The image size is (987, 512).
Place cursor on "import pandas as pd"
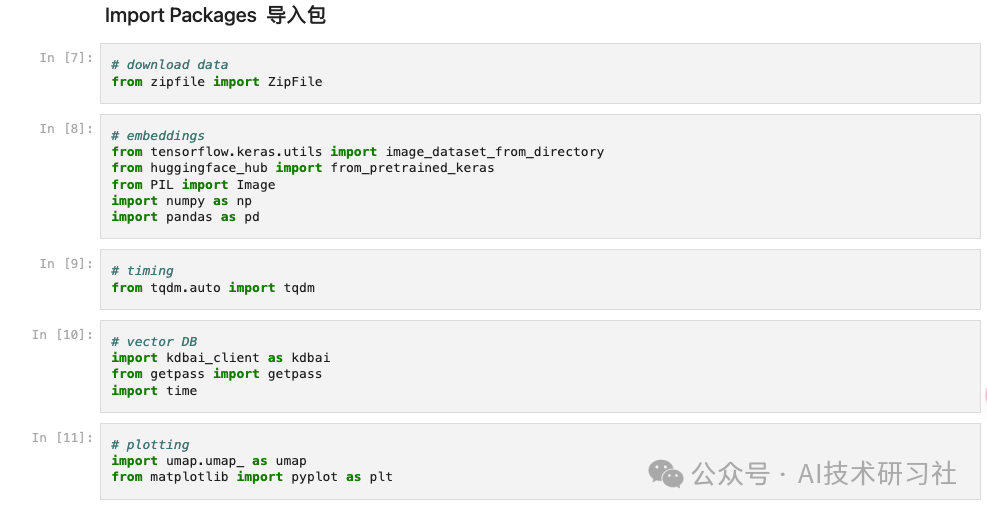point(185,217)
